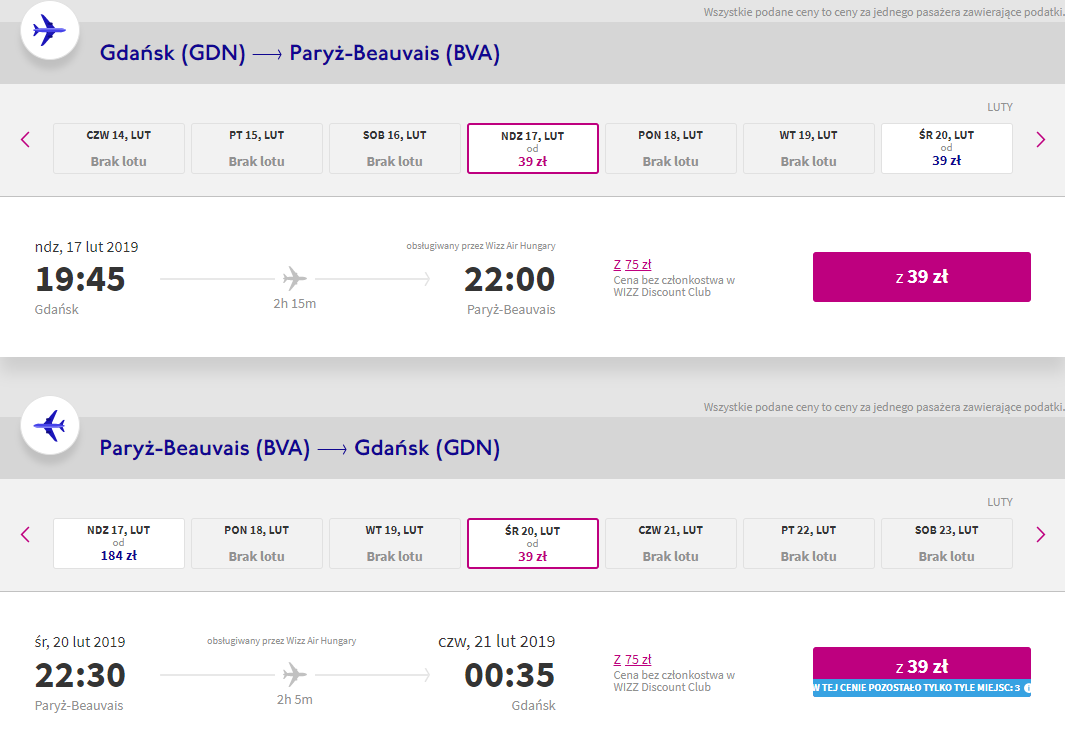Select return date NDZ 17, LUT for 184 zł
This screenshot has height=752, width=1065.
click(x=118, y=543)
